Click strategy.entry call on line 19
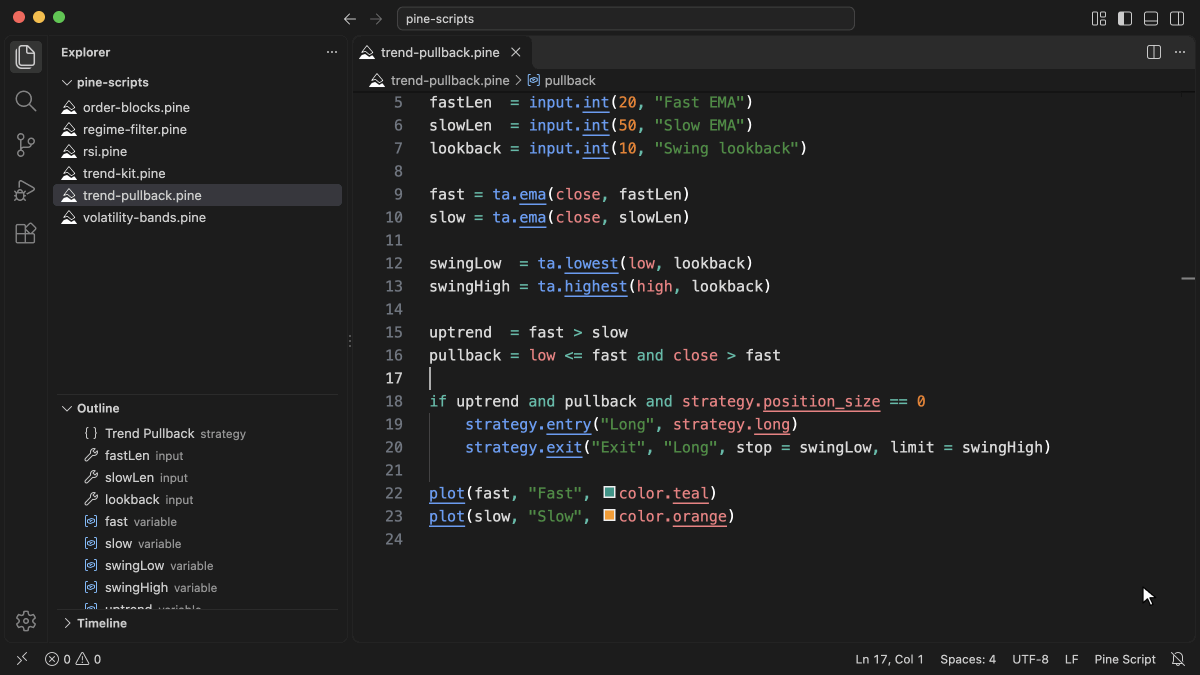1200x675 pixels. coord(528,424)
